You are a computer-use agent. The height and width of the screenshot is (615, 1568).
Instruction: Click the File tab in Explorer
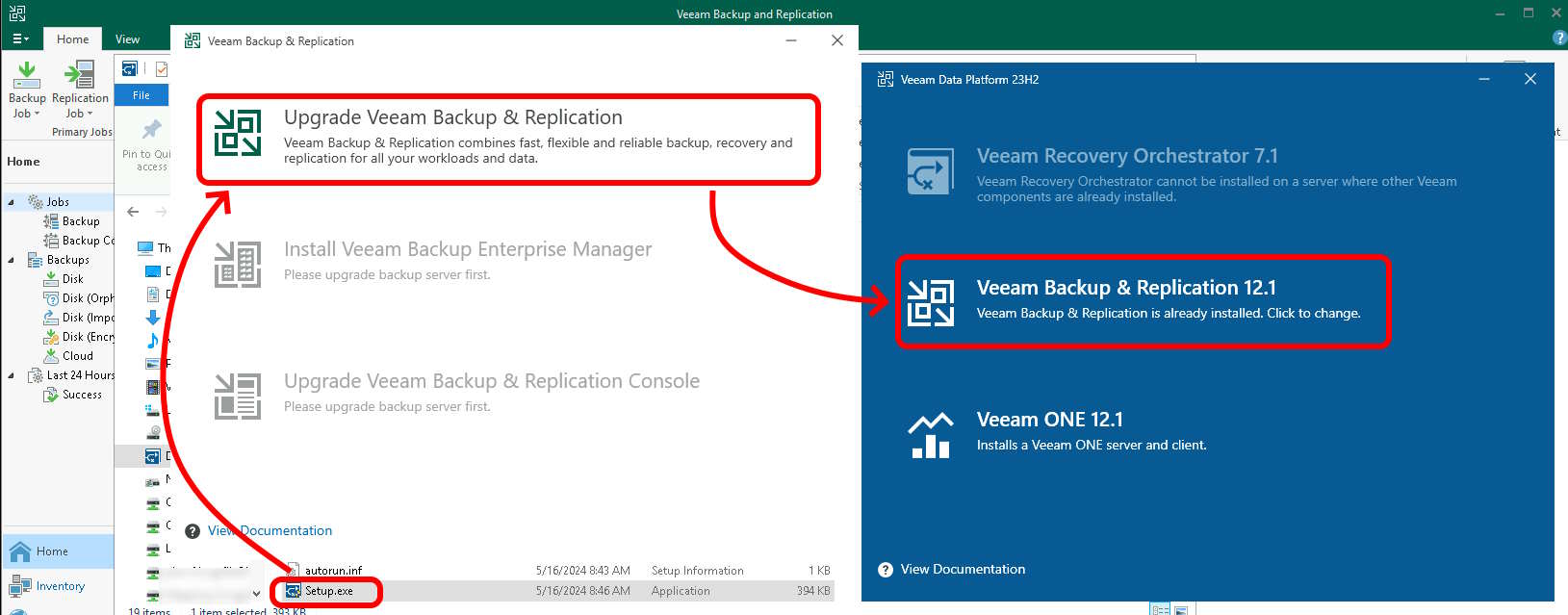tap(141, 95)
